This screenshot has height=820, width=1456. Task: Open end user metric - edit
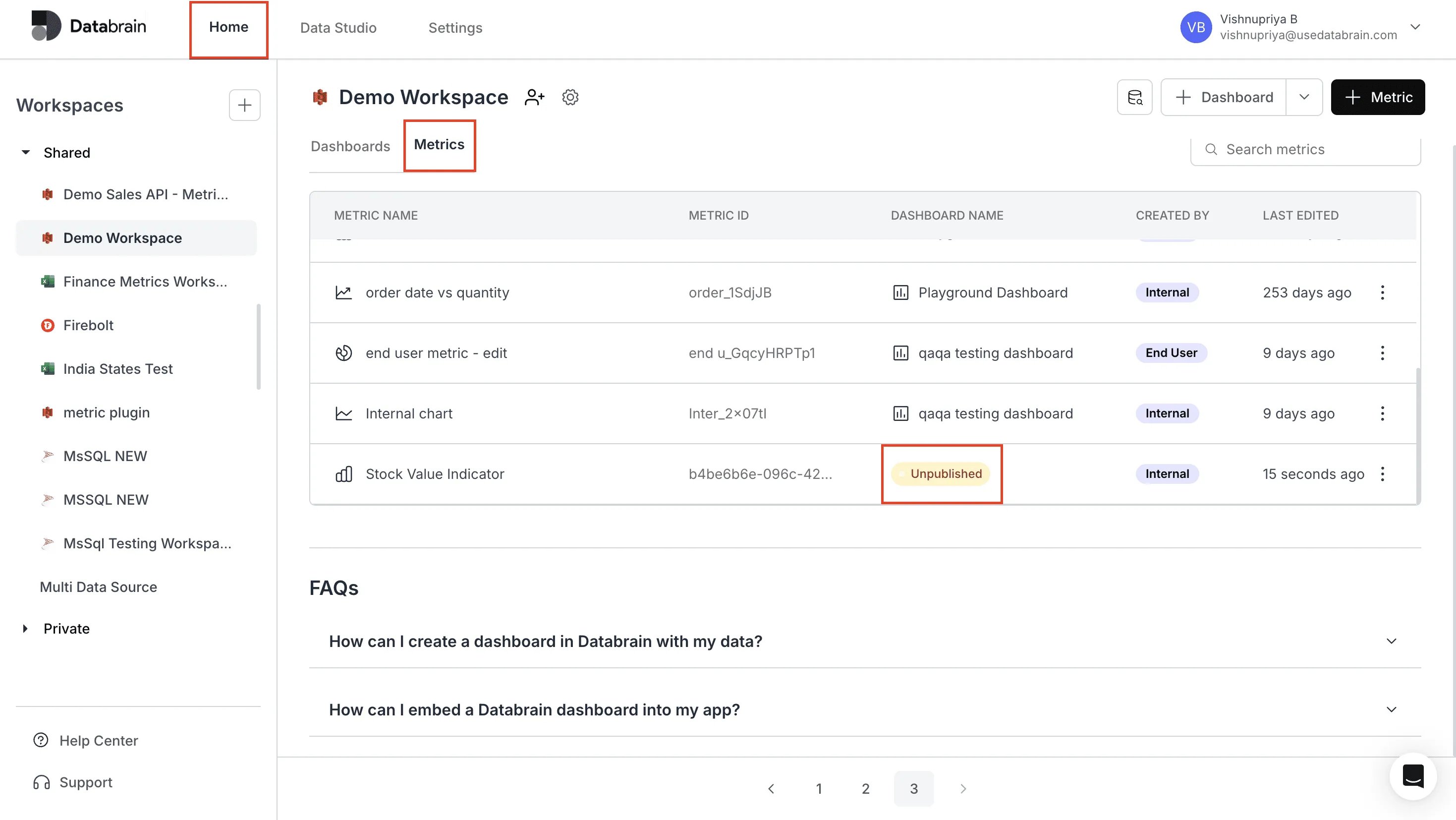coord(436,353)
